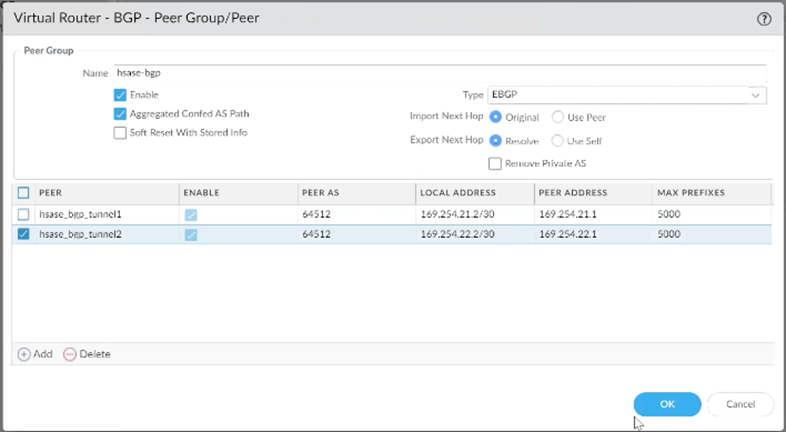
Task: Open the Type EBGP dropdown
Action: [626, 95]
